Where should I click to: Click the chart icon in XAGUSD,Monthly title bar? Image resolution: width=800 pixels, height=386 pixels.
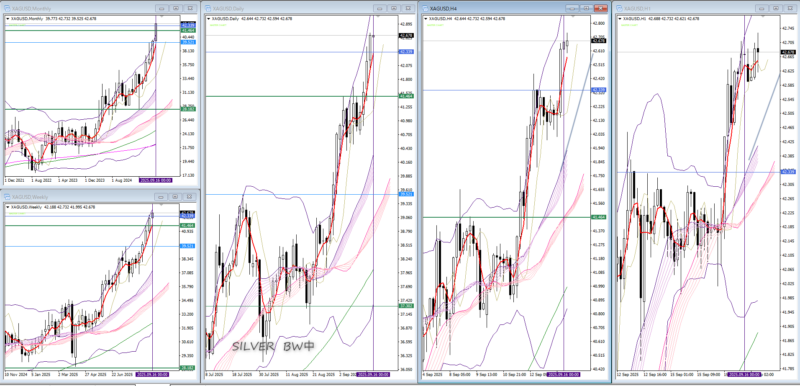pyautogui.click(x=7, y=8)
